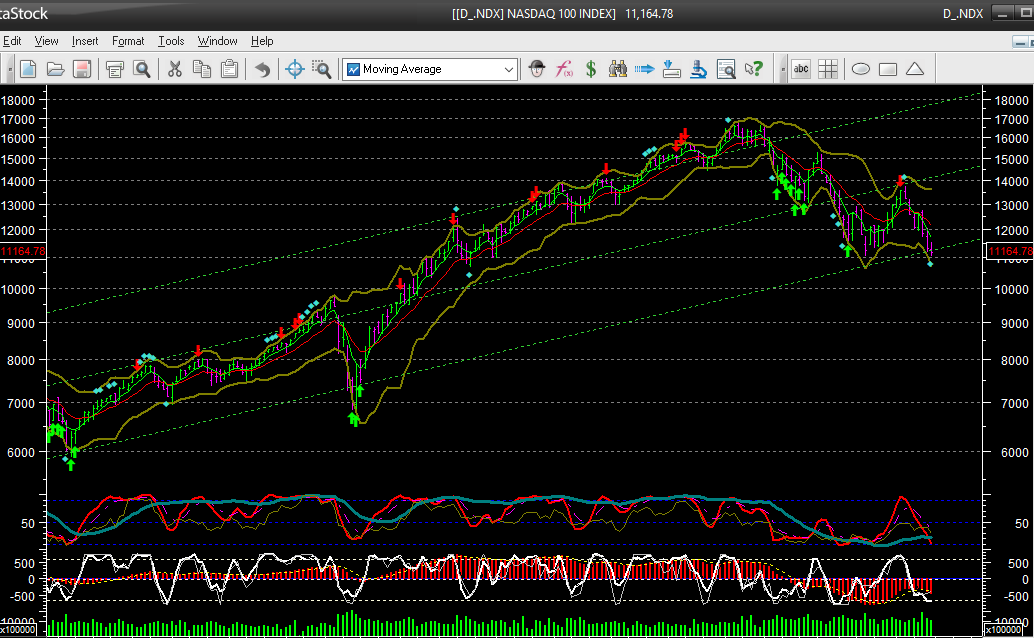Expand the Moving Average indicator dropdown
The height and width of the screenshot is (638, 1034).
(509, 69)
